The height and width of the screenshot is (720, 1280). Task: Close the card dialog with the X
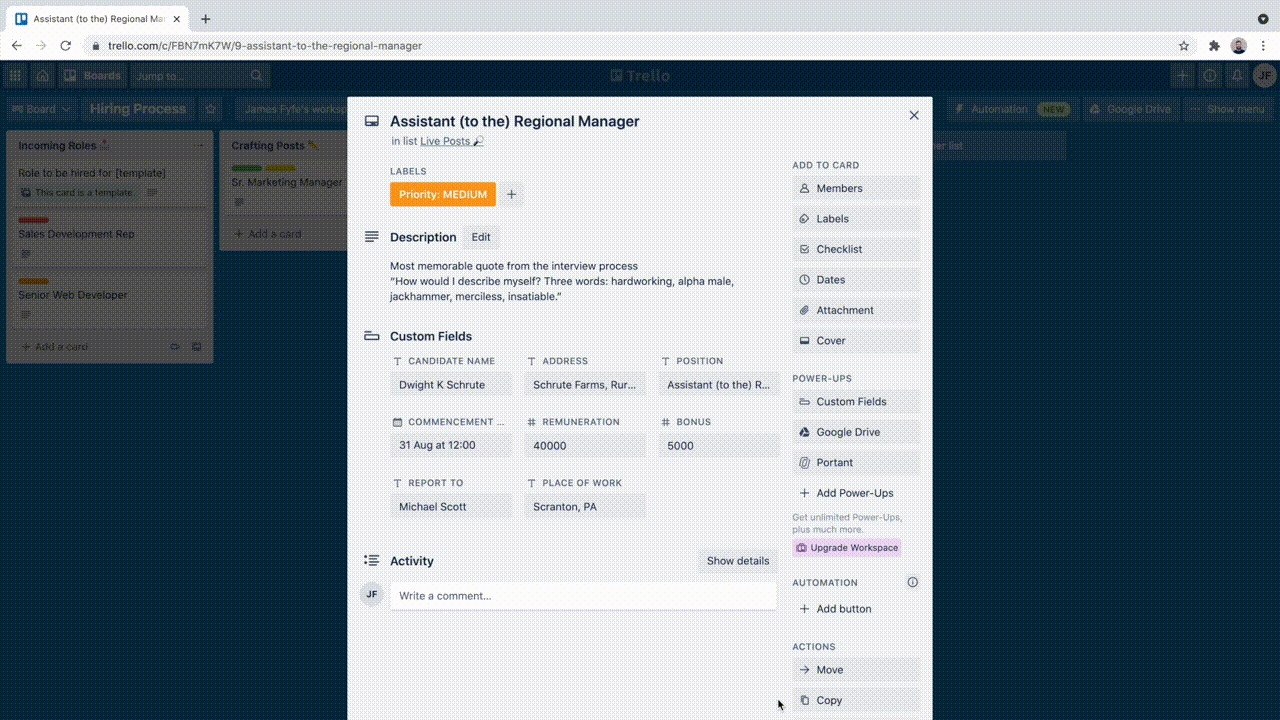coord(913,116)
